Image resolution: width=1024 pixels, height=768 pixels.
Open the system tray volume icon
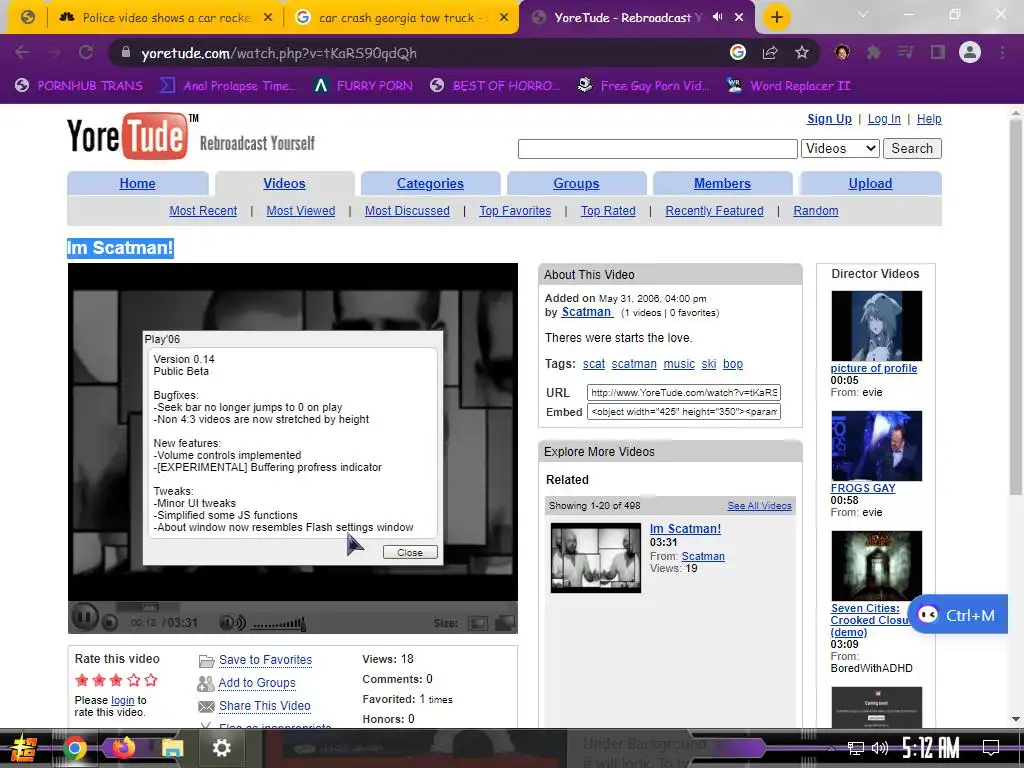tap(880, 748)
